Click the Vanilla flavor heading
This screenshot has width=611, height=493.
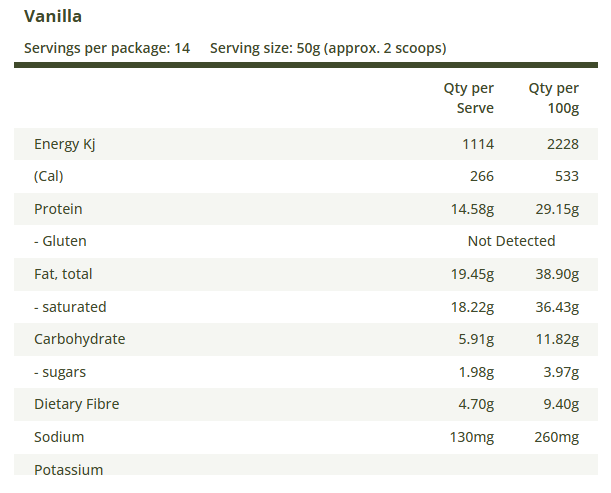tap(53, 17)
